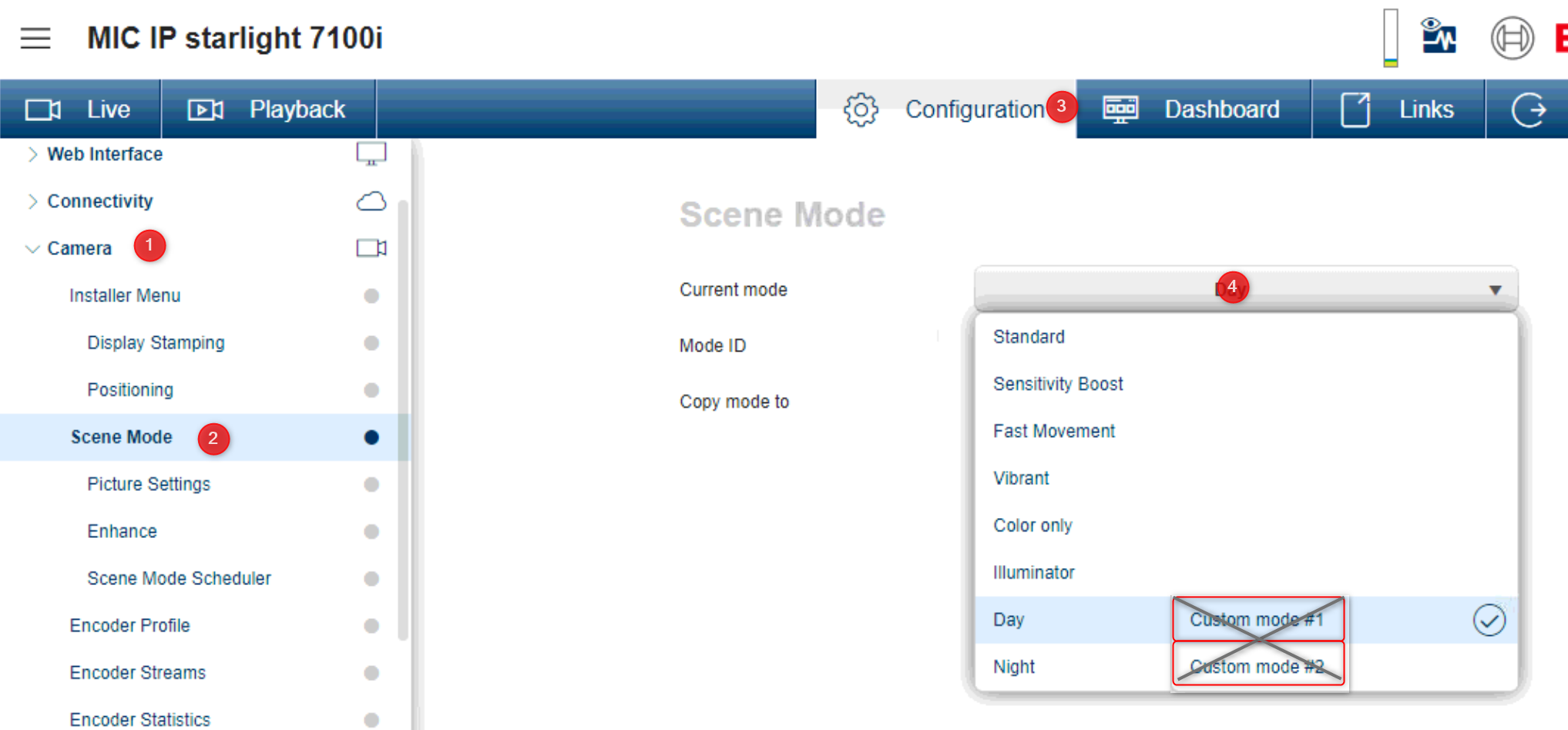Click the Dashboard monitor icon
This screenshot has width=1568, height=730.
point(1120,109)
